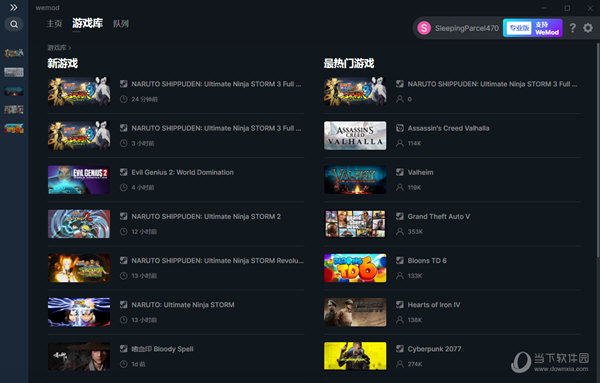Open Ninja STORM Revolution game thumbnail
The image size is (600, 383).
click(79, 268)
